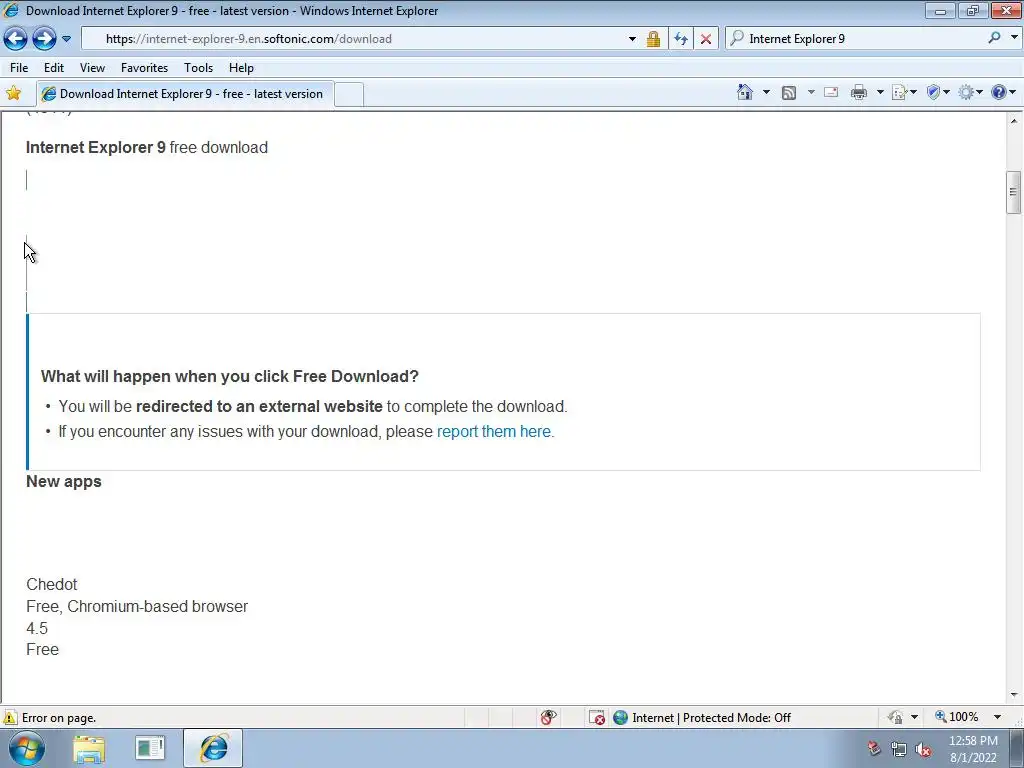Click the 'New apps' heading
The height and width of the screenshot is (768, 1024).
point(64,481)
